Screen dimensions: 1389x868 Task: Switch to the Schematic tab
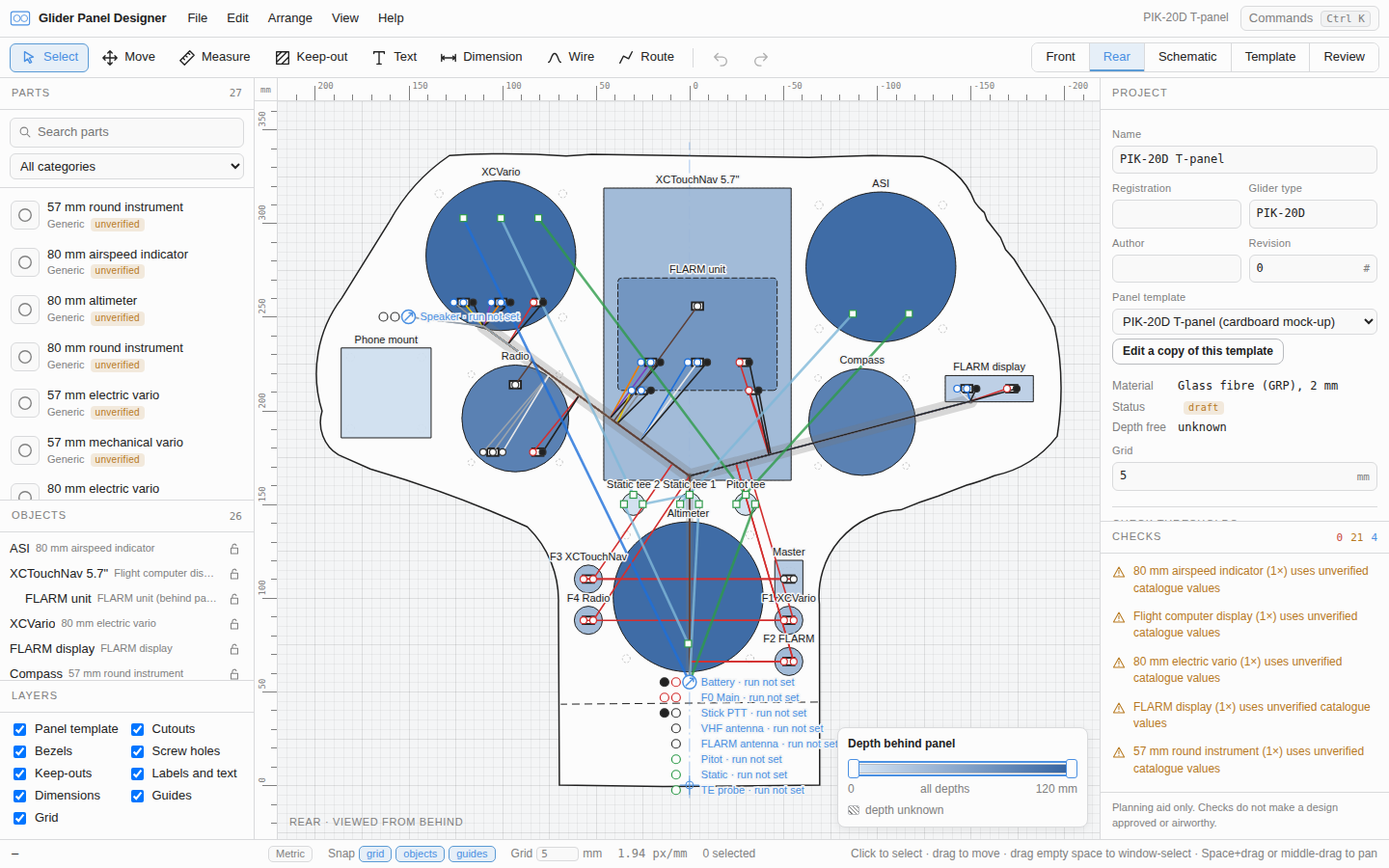coord(1187,57)
